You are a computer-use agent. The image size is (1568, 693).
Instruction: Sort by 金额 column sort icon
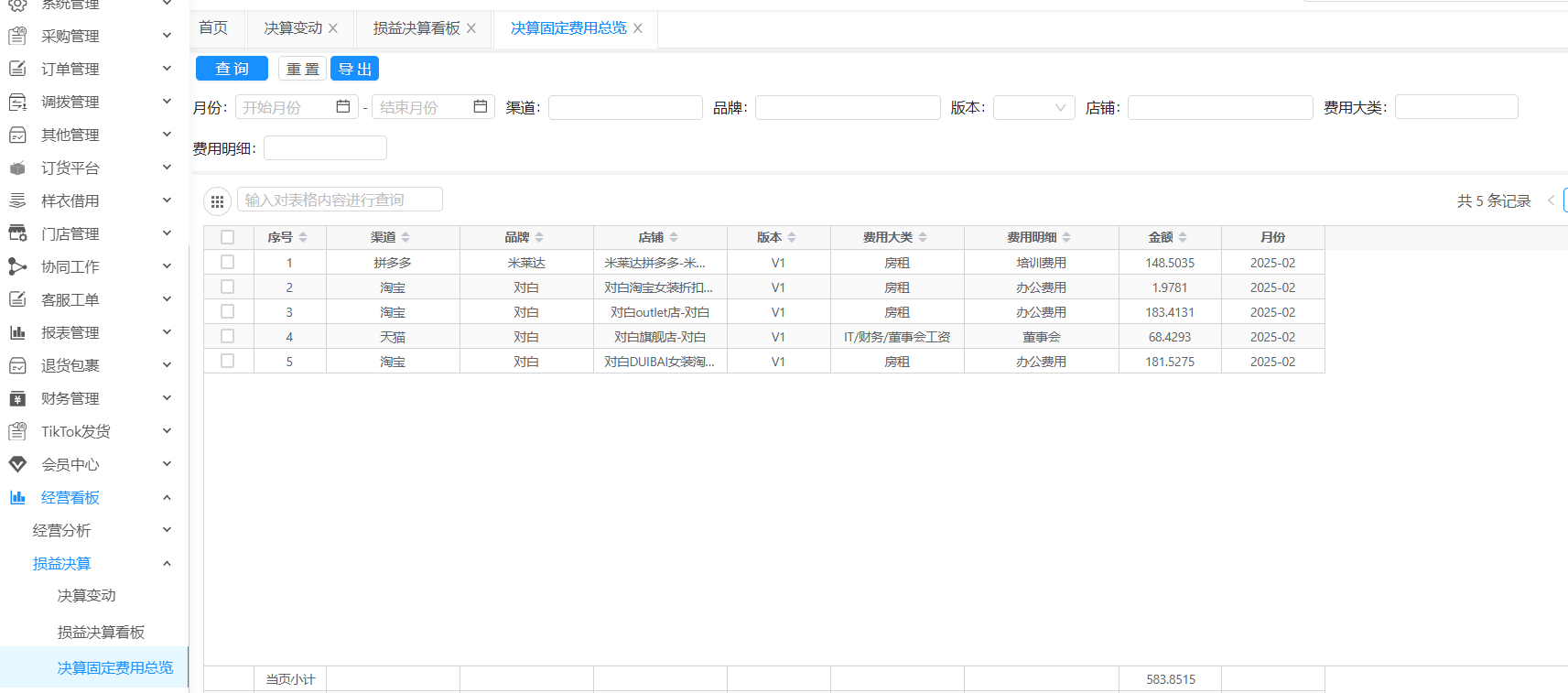1183,237
